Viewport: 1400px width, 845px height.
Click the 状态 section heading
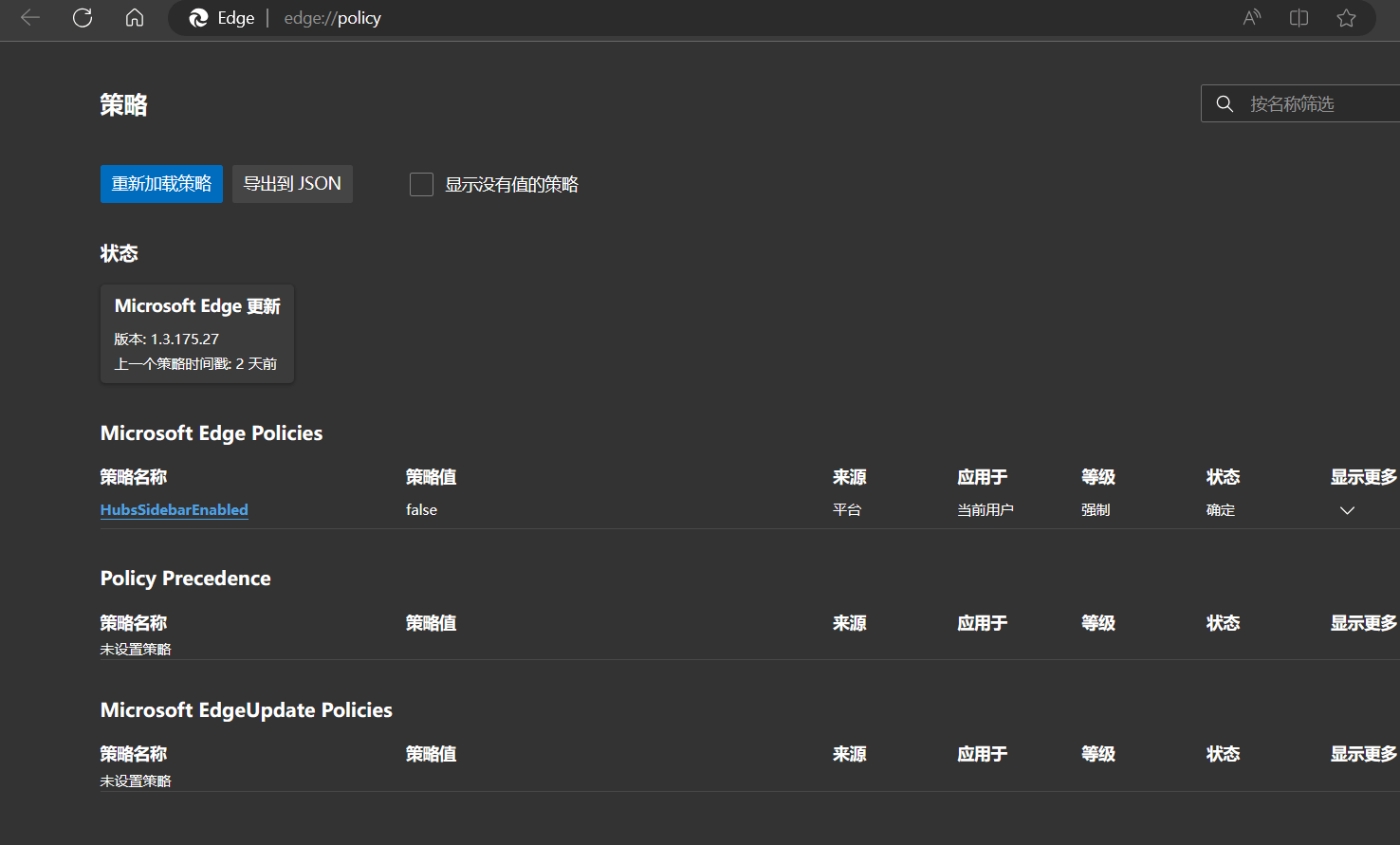[x=120, y=253]
